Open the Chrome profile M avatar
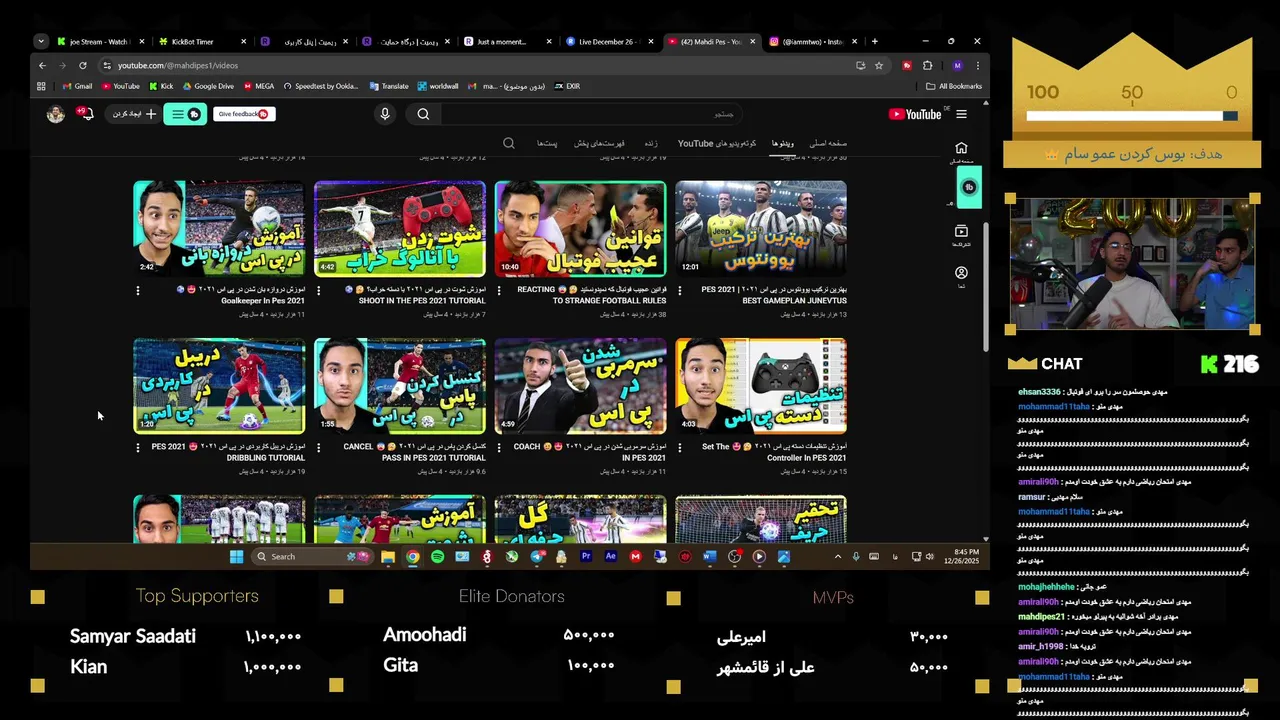 (x=957, y=65)
